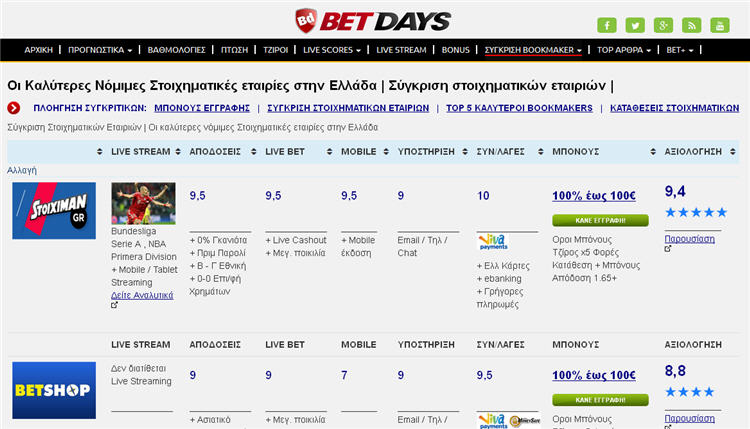
Task: Open the Google Plus social icon
Action: (663, 25)
